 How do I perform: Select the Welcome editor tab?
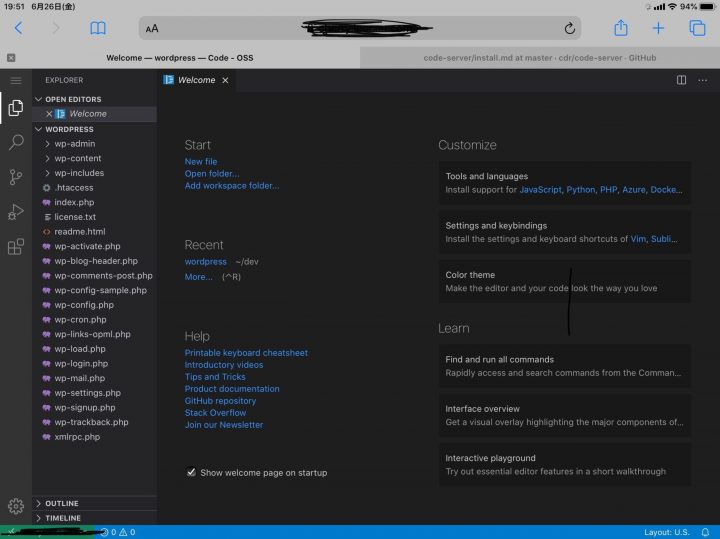coord(196,80)
